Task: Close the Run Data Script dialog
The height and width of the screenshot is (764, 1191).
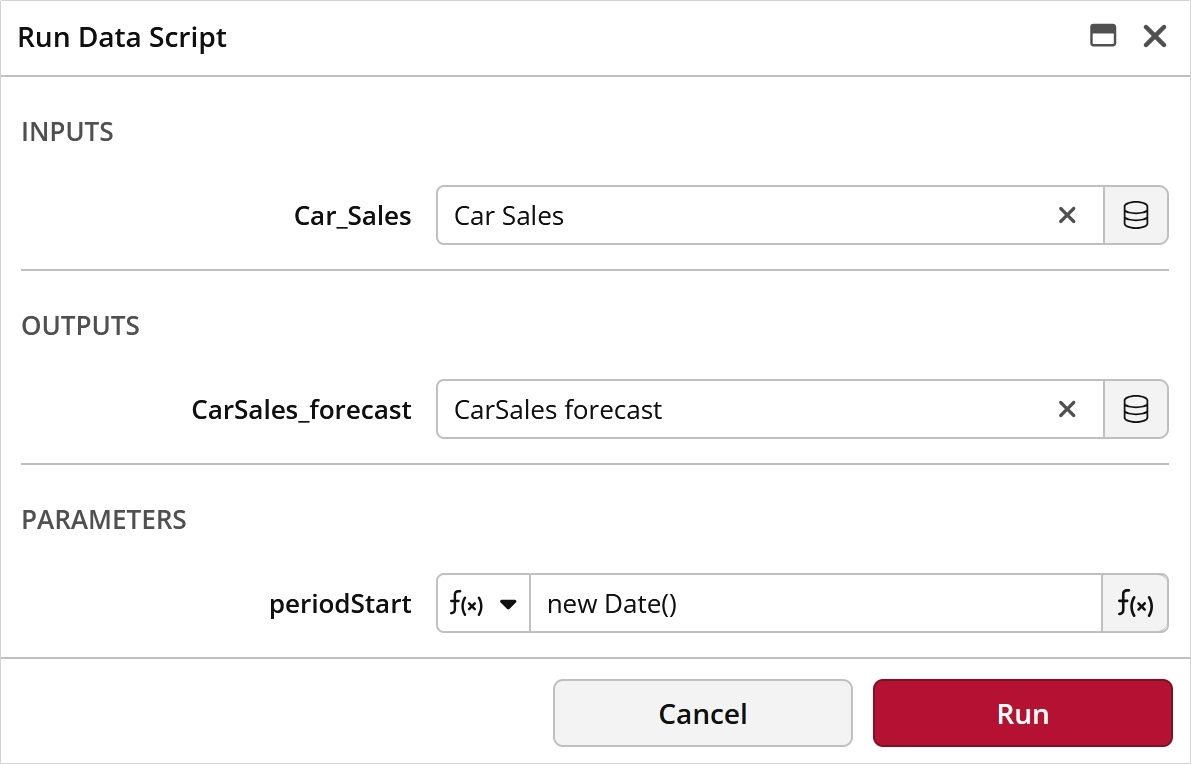Action: click(1155, 36)
